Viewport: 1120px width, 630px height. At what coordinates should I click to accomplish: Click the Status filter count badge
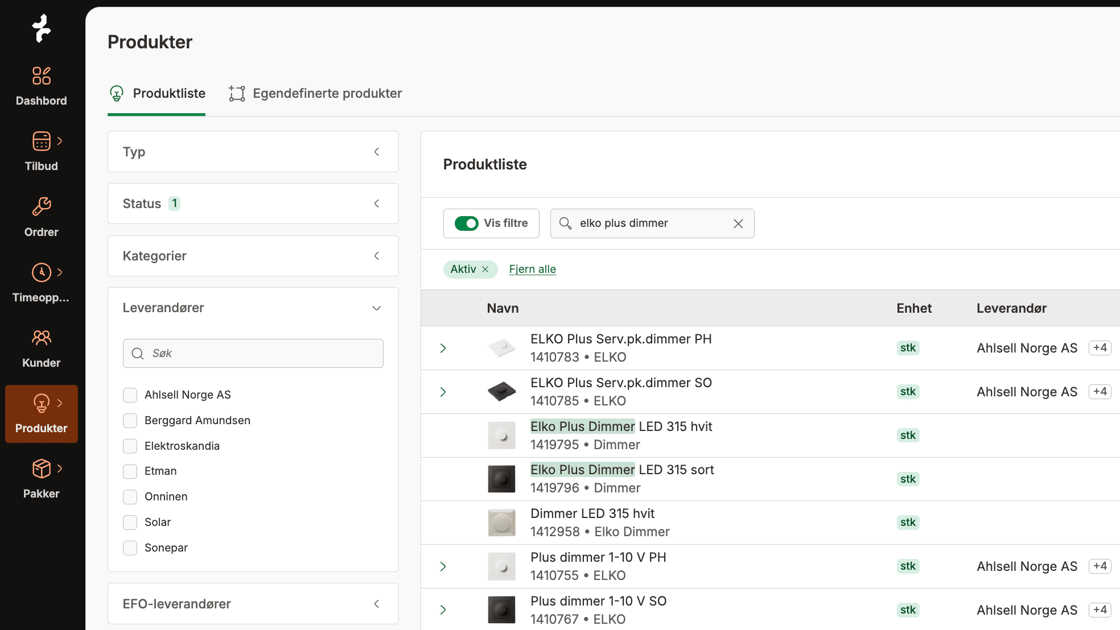[174, 204]
